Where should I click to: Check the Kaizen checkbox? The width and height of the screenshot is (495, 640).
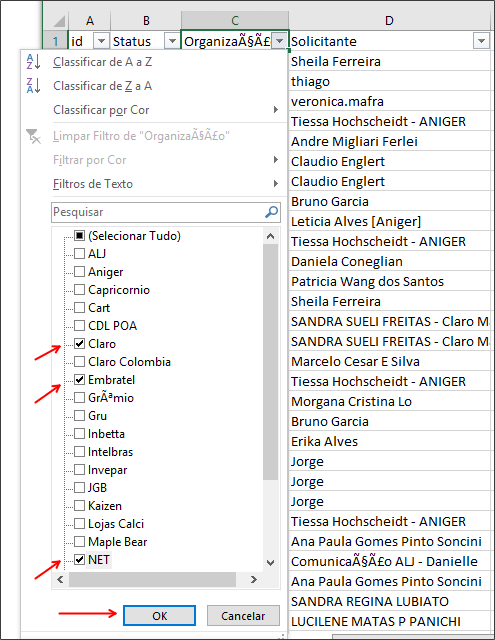[x=79, y=506]
